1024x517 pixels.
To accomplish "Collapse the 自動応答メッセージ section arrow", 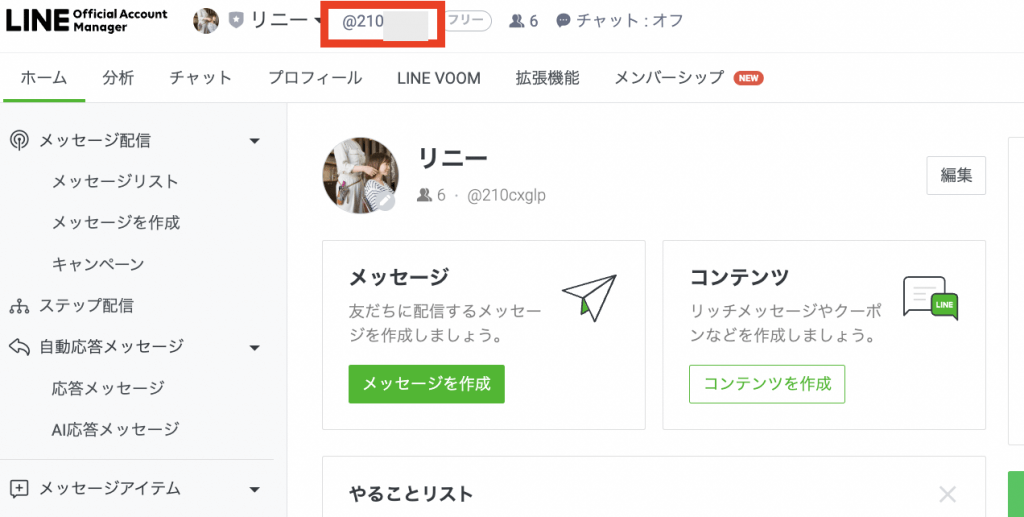I will point(255,347).
